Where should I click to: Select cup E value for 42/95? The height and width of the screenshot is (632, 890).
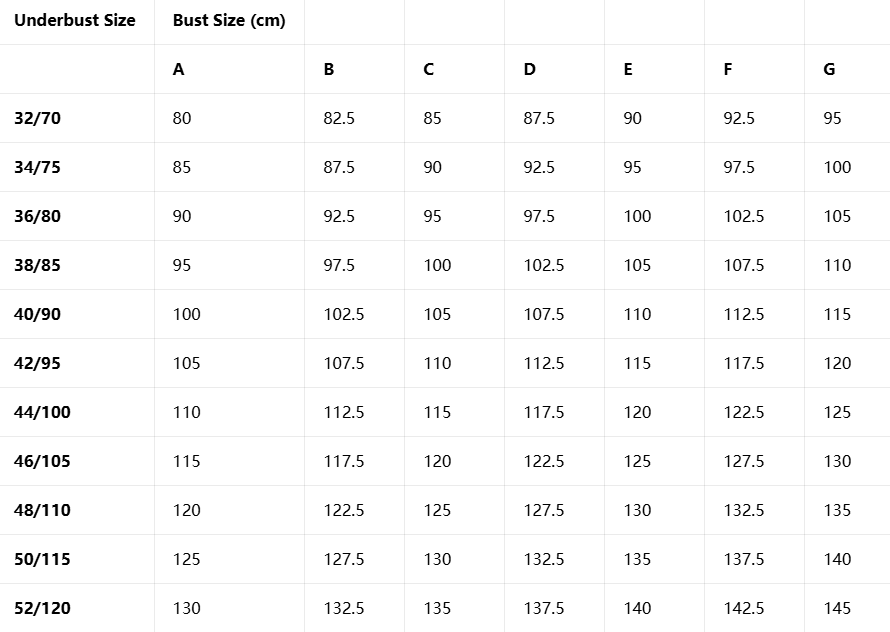(x=637, y=364)
